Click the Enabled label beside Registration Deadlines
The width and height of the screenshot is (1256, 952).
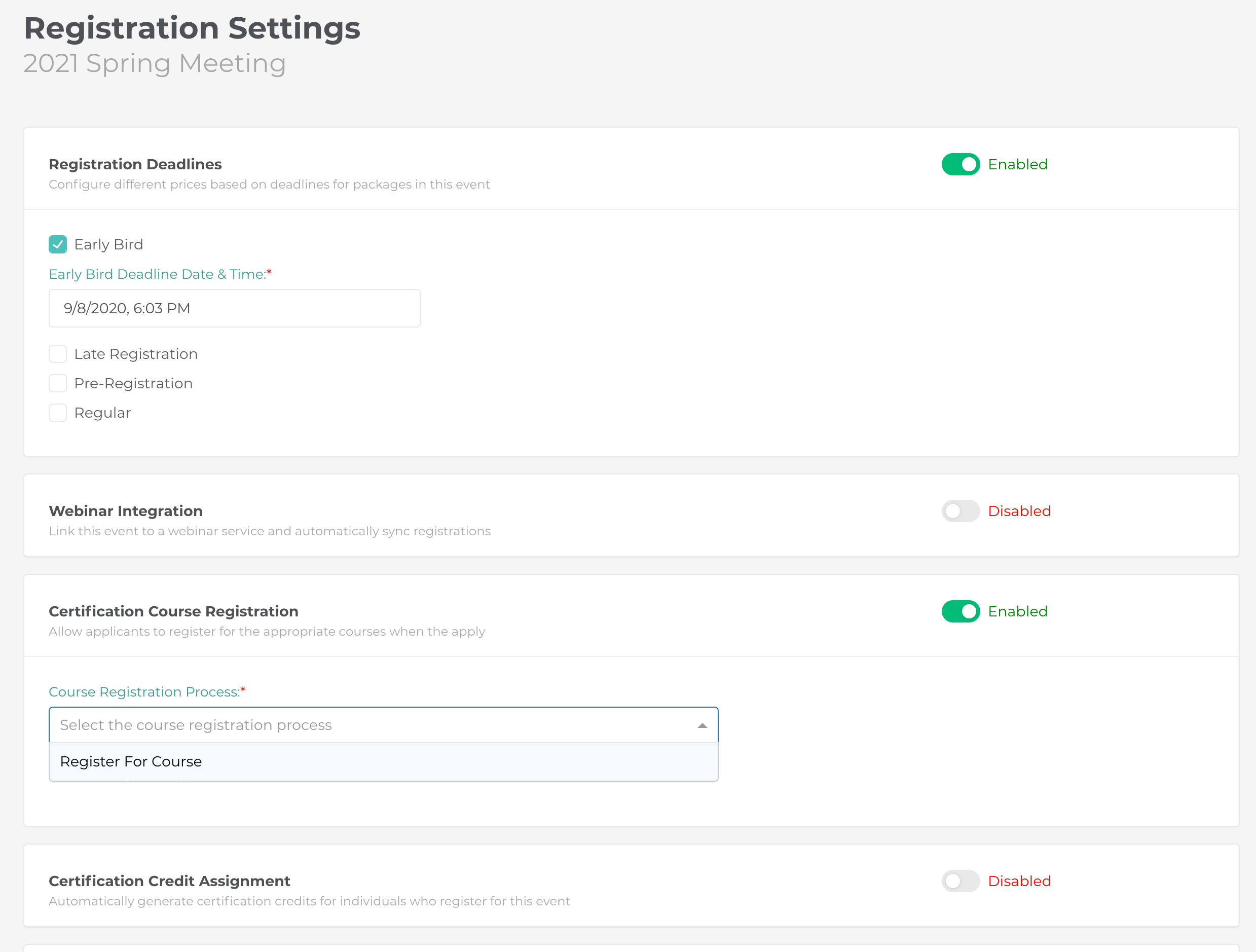[1017, 164]
